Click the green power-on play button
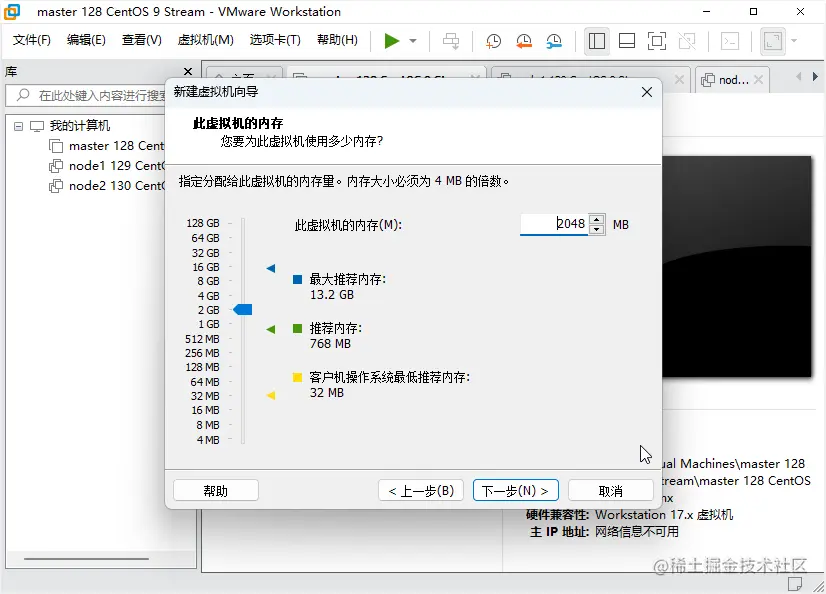 391,41
